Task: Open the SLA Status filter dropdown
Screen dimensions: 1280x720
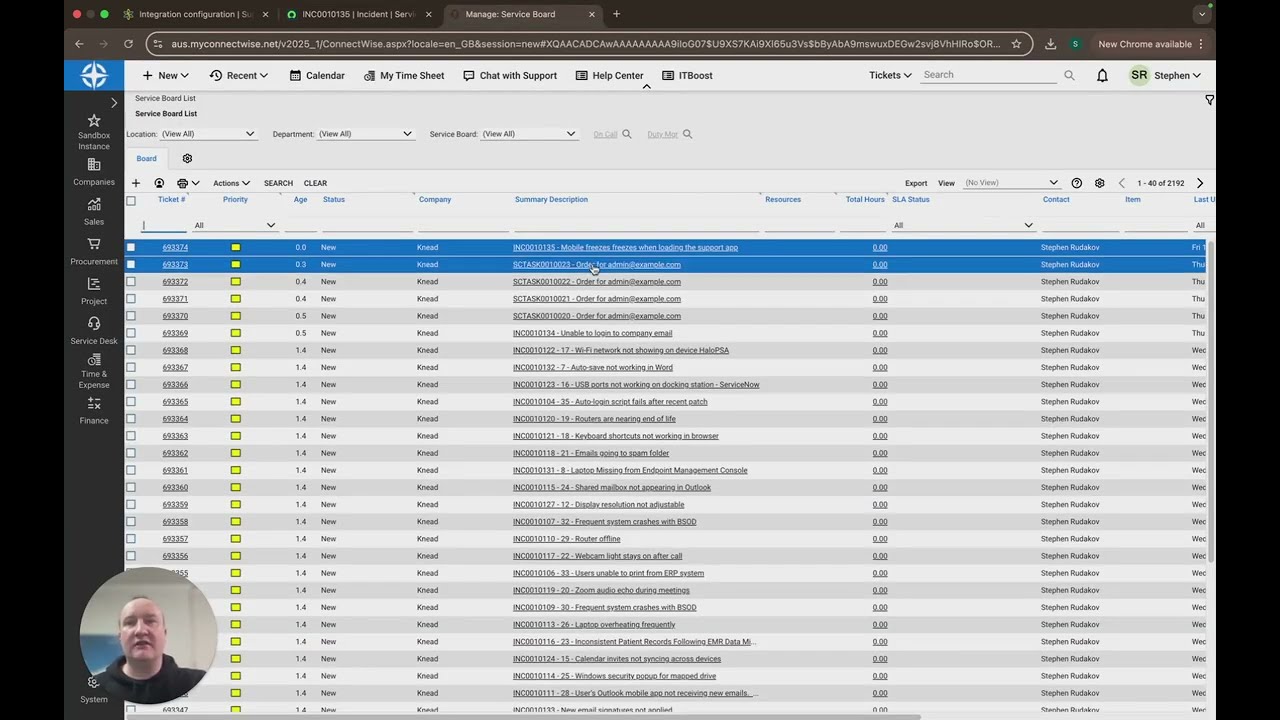Action: [963, 225]
